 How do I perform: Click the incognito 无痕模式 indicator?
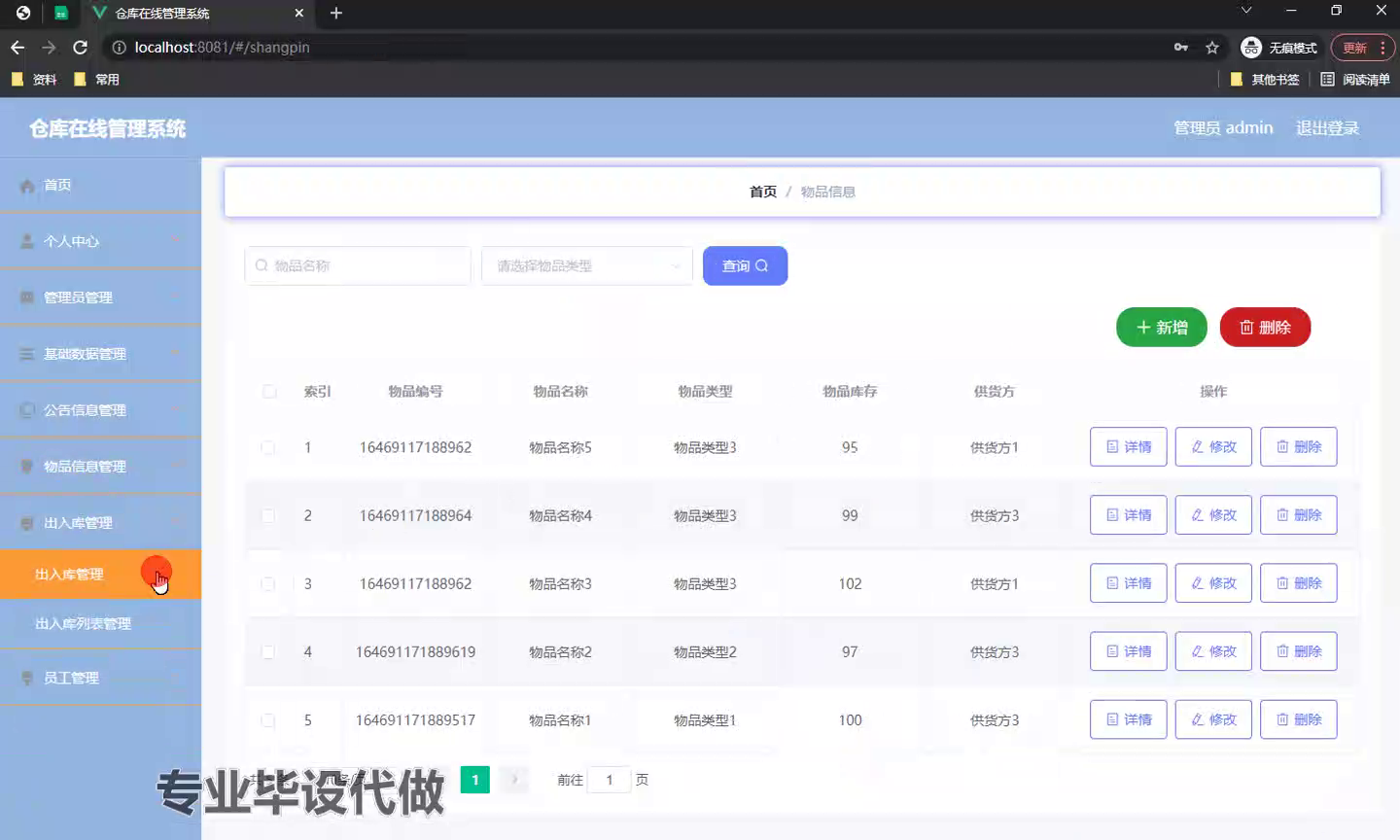click(x=1279, y=48)
